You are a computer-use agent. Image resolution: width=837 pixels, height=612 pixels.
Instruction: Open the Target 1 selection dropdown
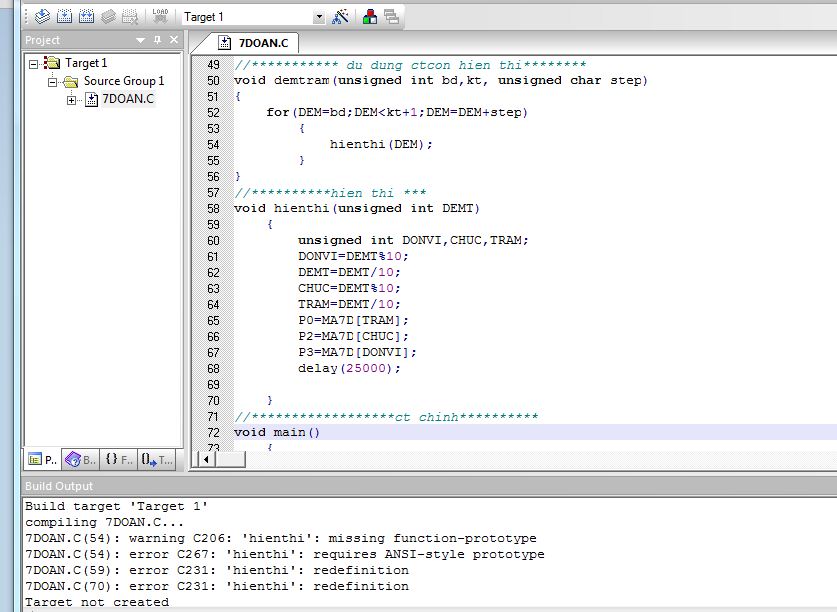coord(319,17)
